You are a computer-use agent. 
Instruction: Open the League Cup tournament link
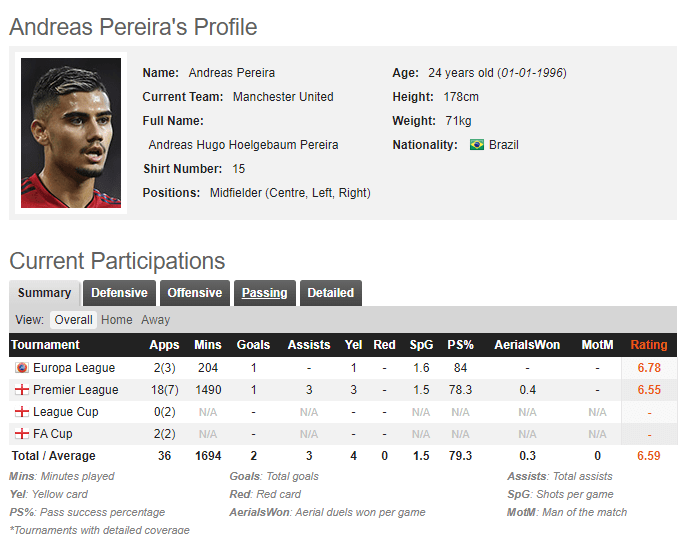67,412
